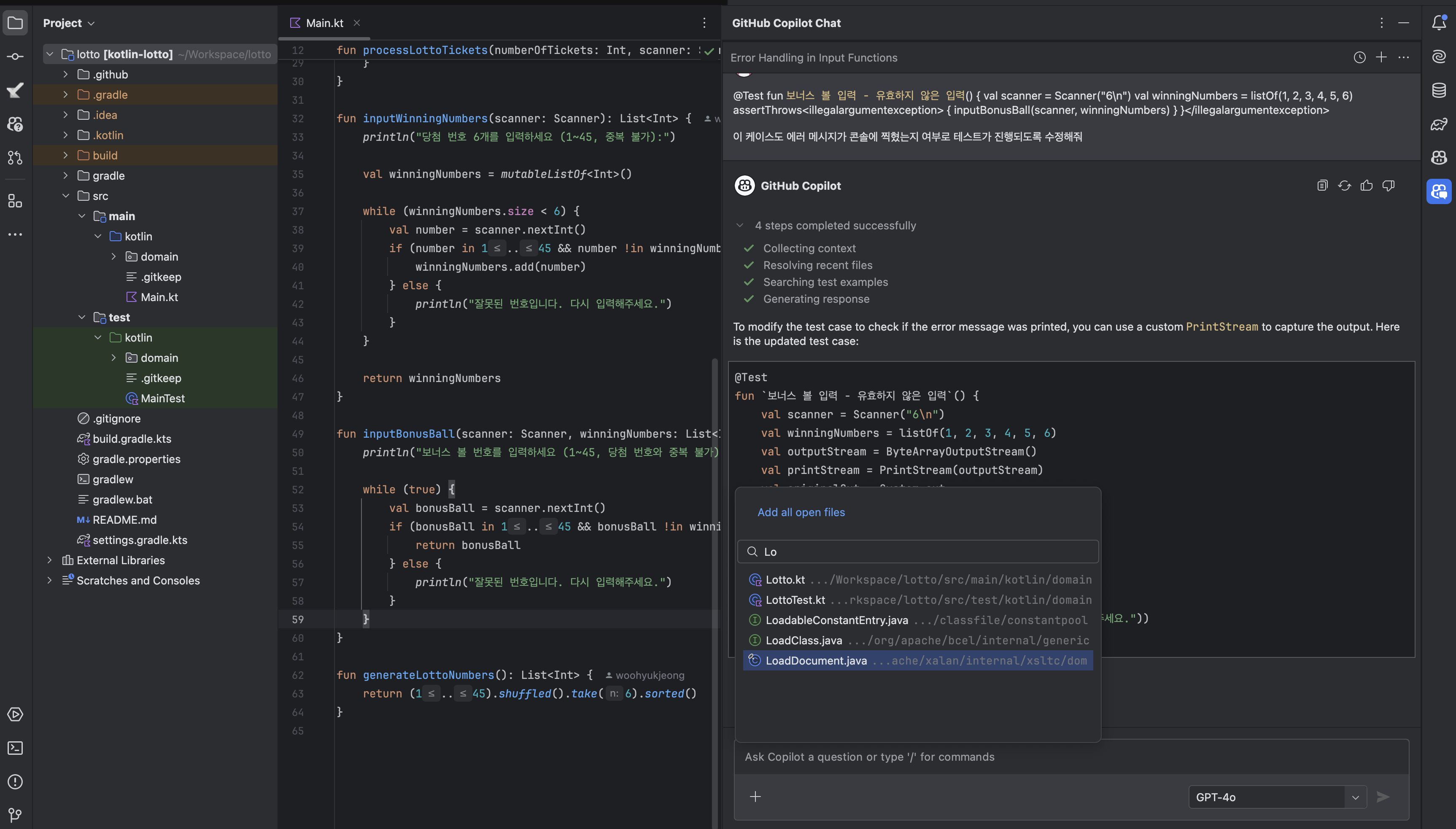The image size is (1456, 829).
Task: Open the Commit tool window icon
Action: point(15,57)
